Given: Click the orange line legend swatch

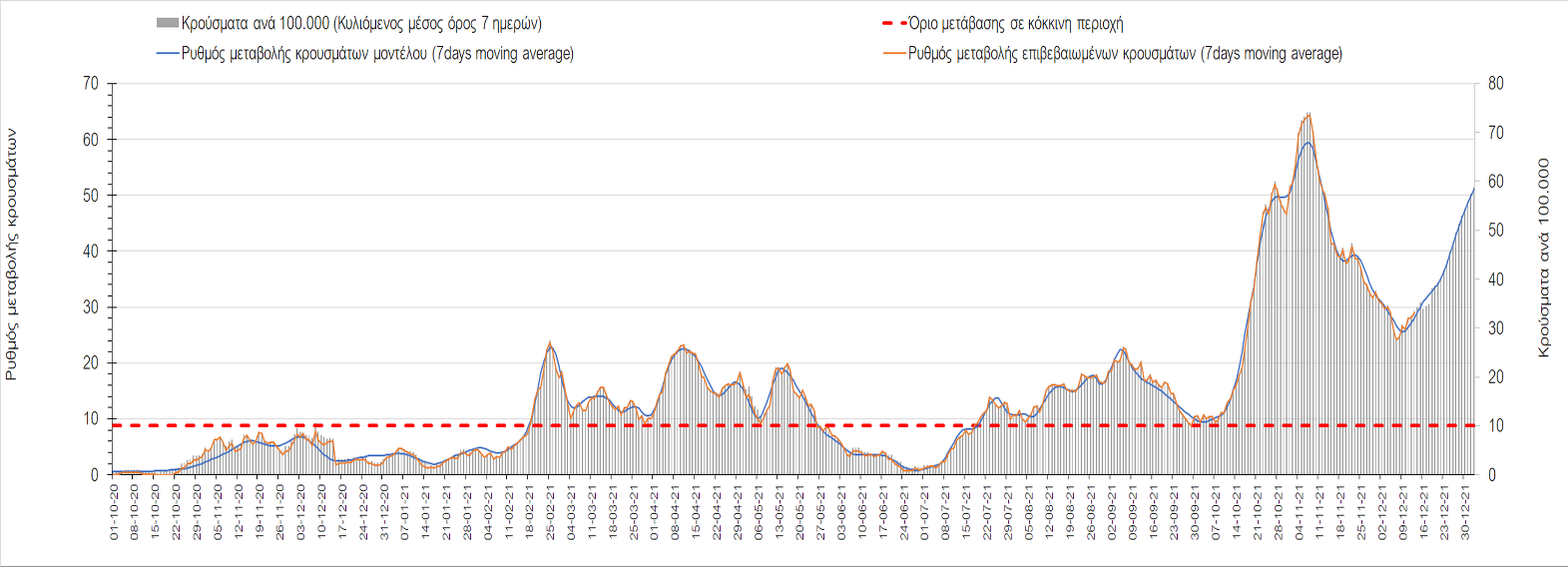Looking at the screenshot, I should click(893, 54).
